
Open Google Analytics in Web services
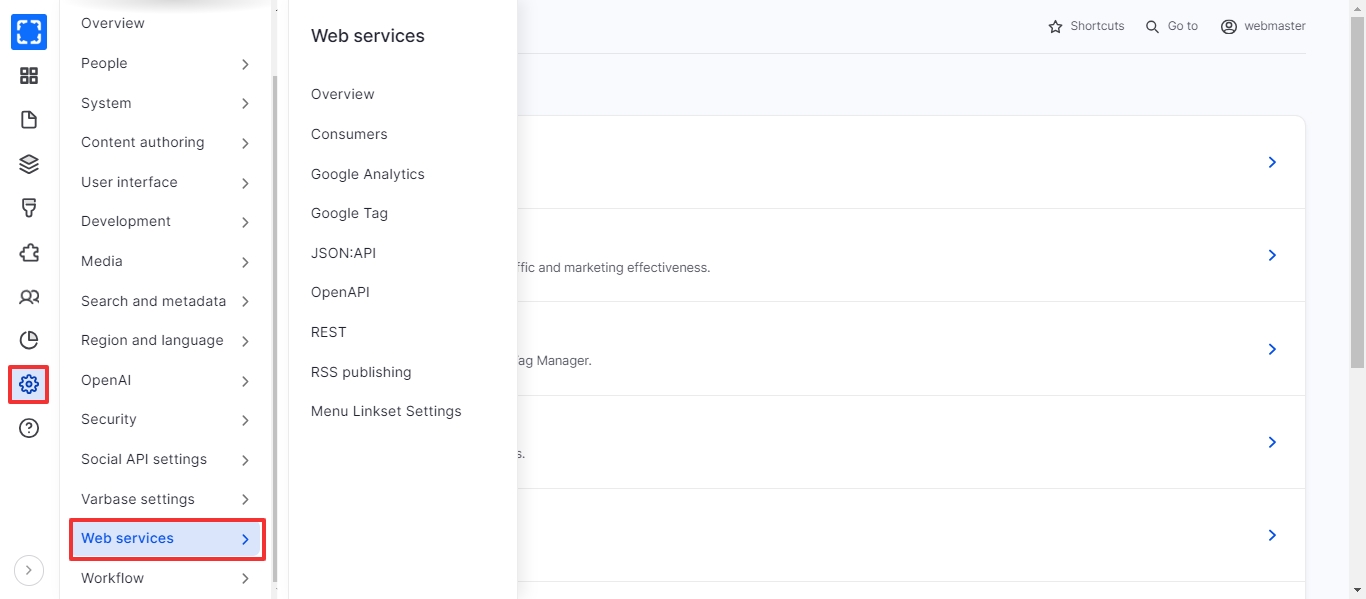[367, 174]
